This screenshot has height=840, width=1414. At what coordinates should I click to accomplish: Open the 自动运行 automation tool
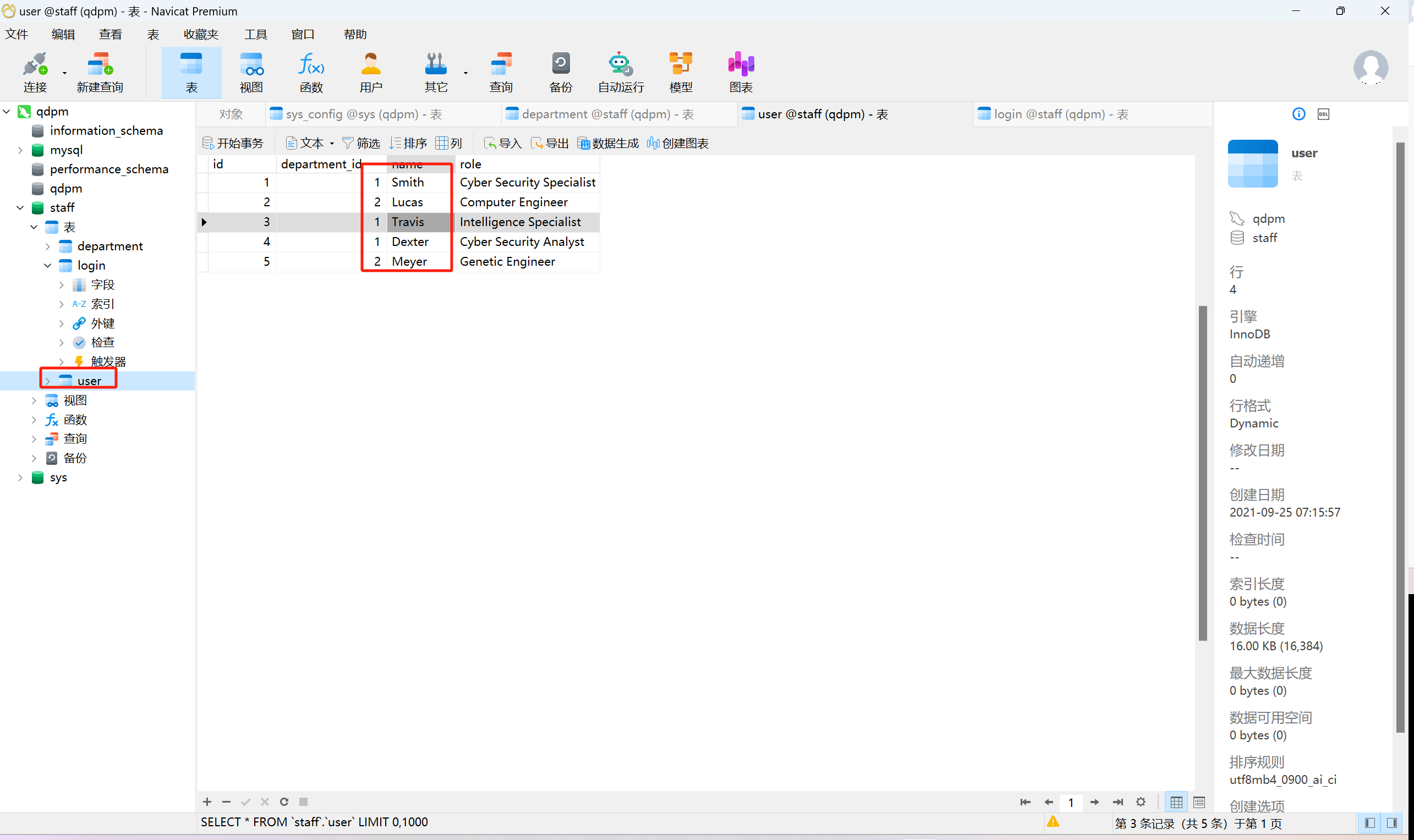click(x=621, y=72)
